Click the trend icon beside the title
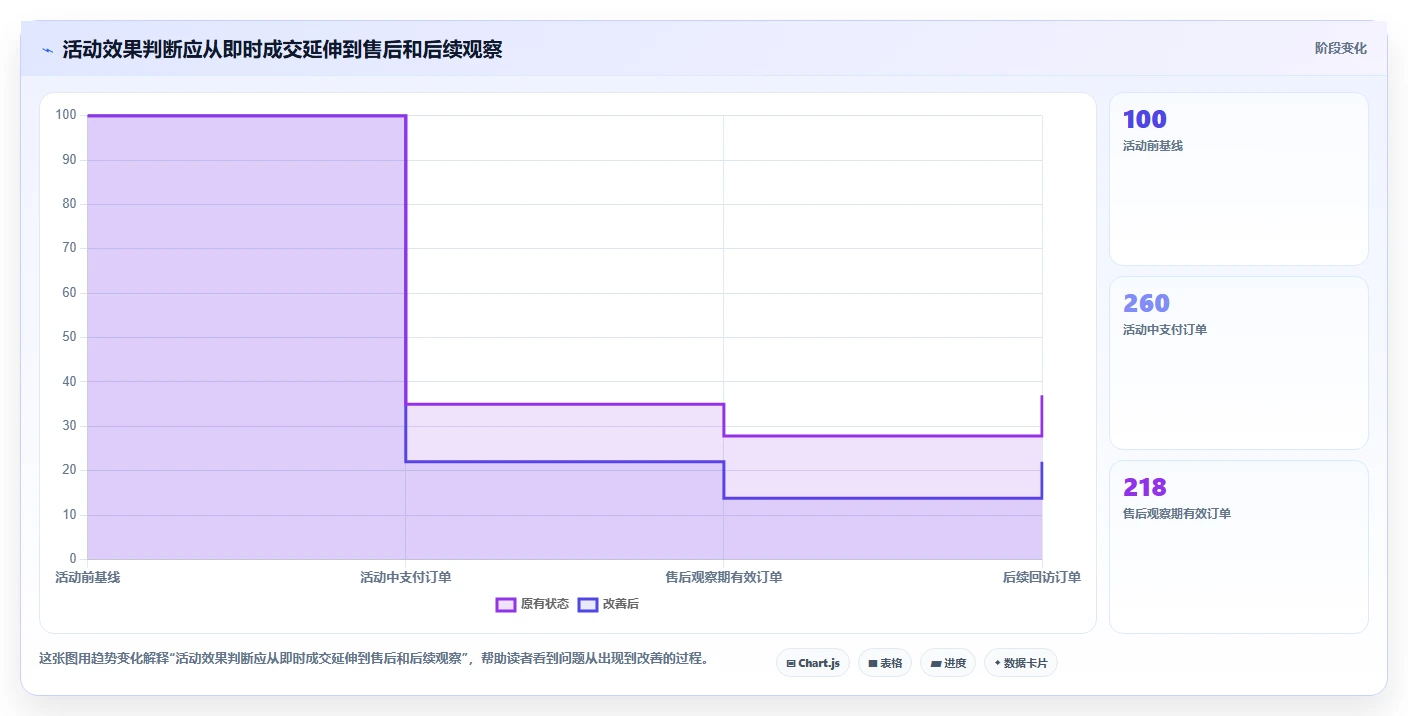 point(47,50)
